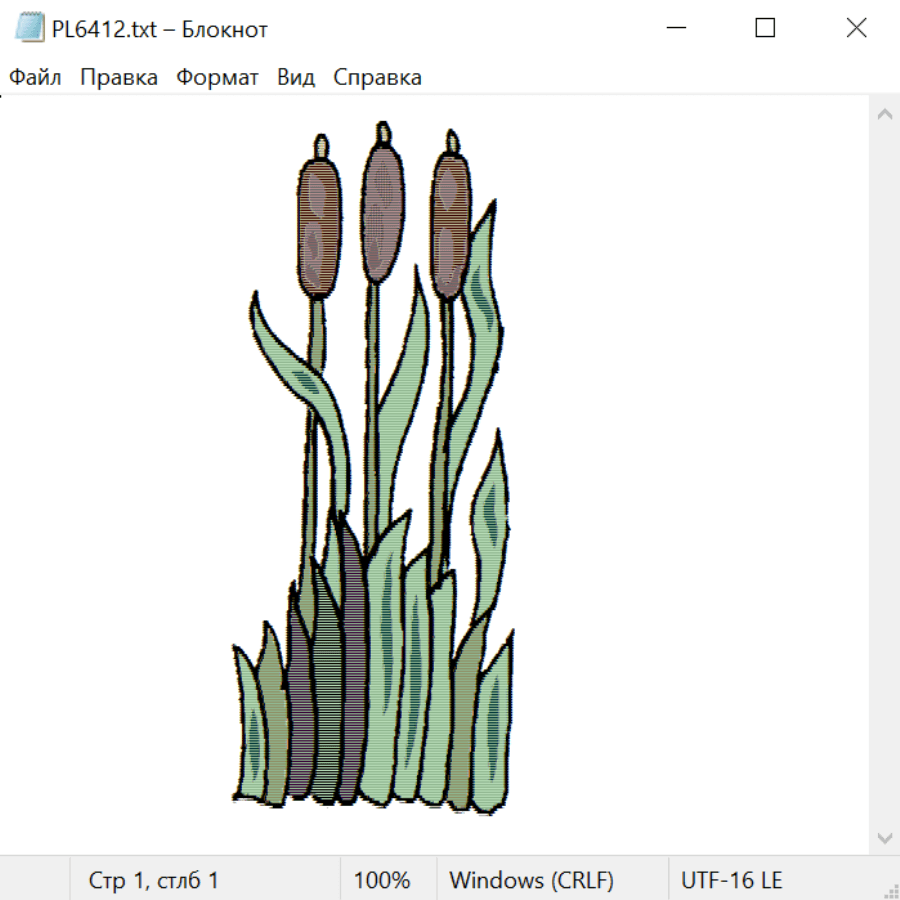Expand the Формат menu
The height and width of the screenshot is (900, 900).
(217, 78)
